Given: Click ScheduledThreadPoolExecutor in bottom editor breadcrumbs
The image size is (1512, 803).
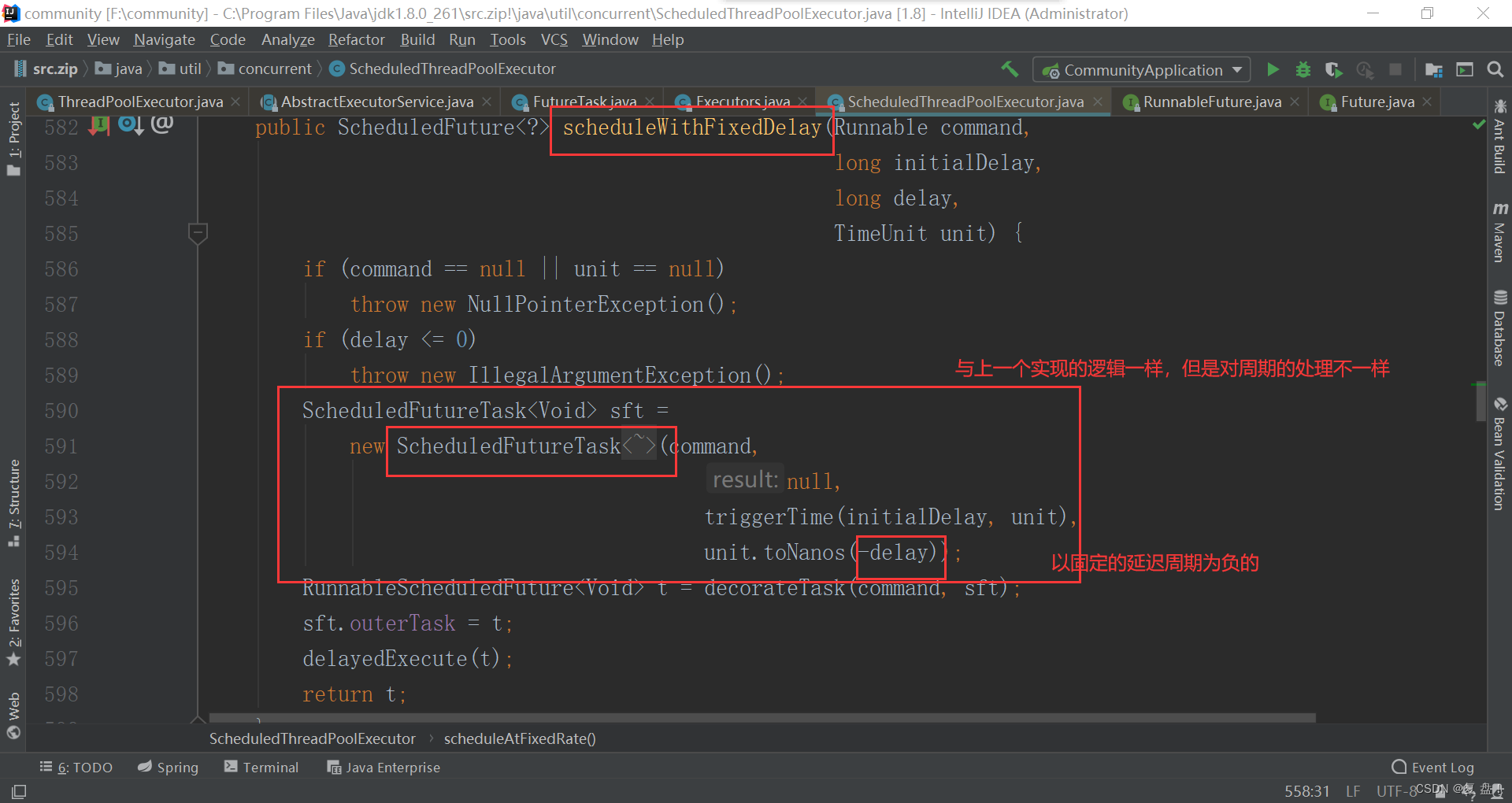Looking at the screenshot, I should tap(312, 738).
